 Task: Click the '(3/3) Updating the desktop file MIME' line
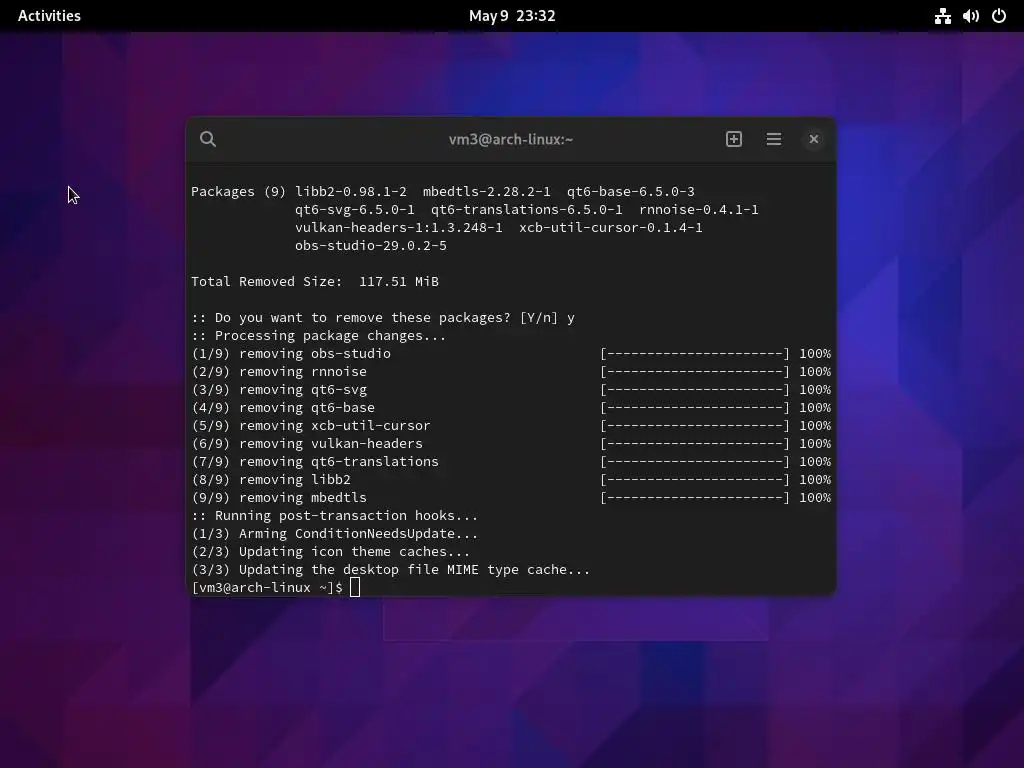(391, 569)
